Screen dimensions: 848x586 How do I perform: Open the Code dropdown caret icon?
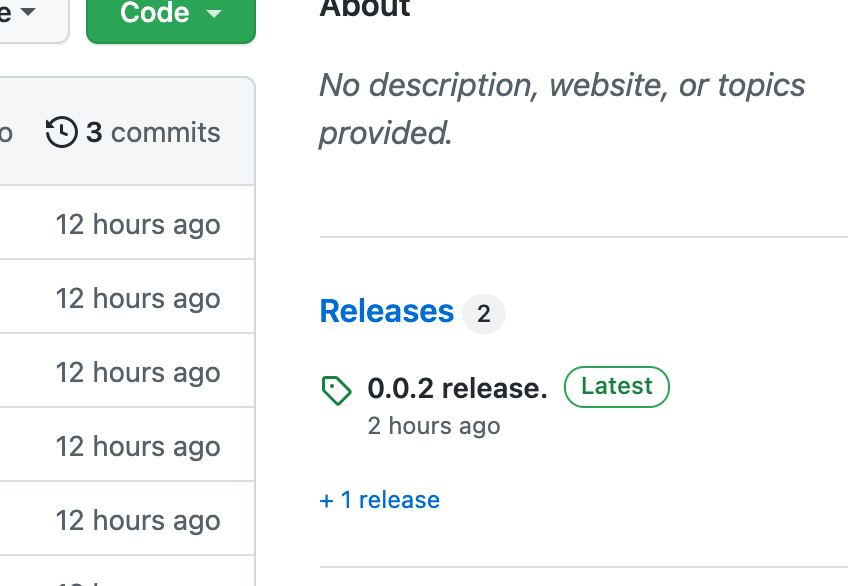pos(213,14)
